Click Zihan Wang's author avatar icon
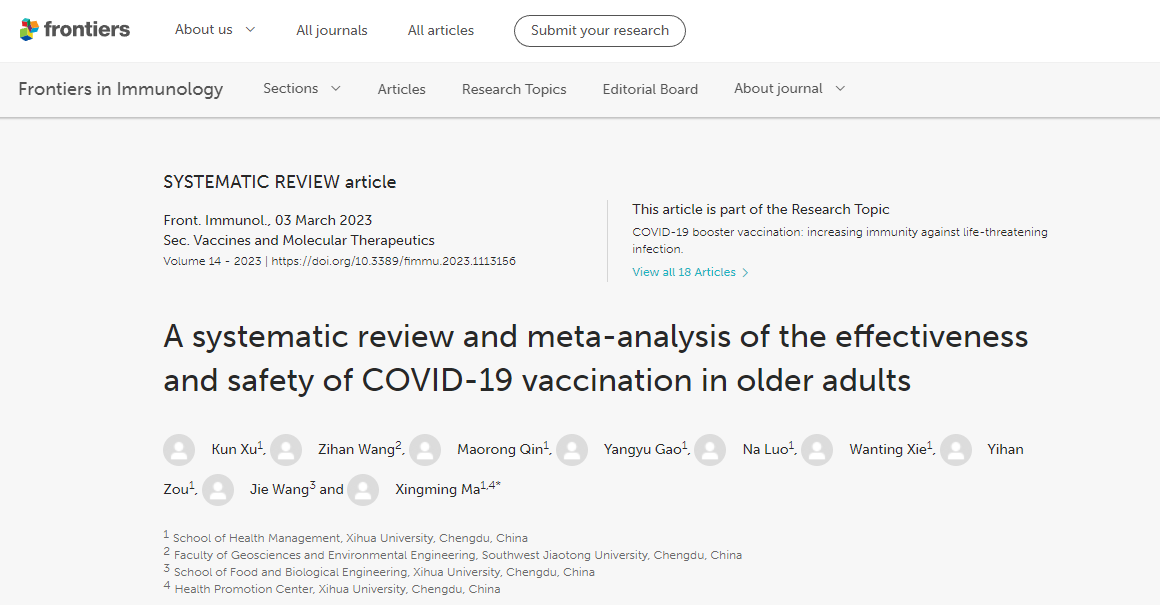Viewport: 1160px width, 605px height. pyautogui.click(x=286, y=450)
